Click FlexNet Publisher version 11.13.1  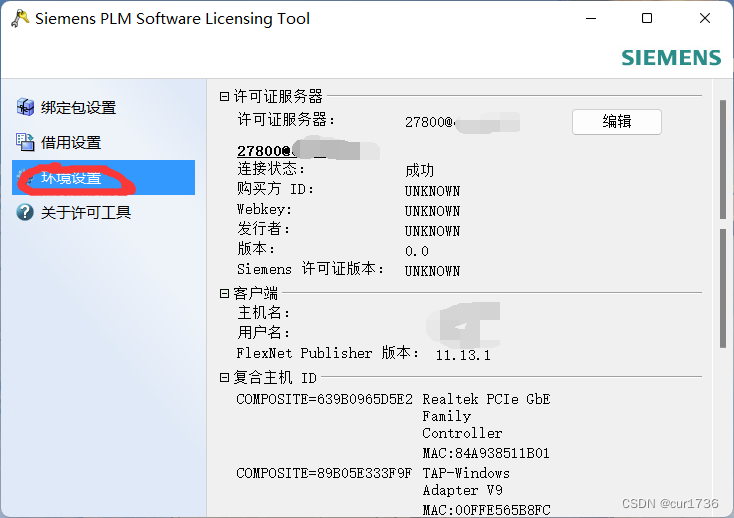pyautogui.click(x=463, y=355)
